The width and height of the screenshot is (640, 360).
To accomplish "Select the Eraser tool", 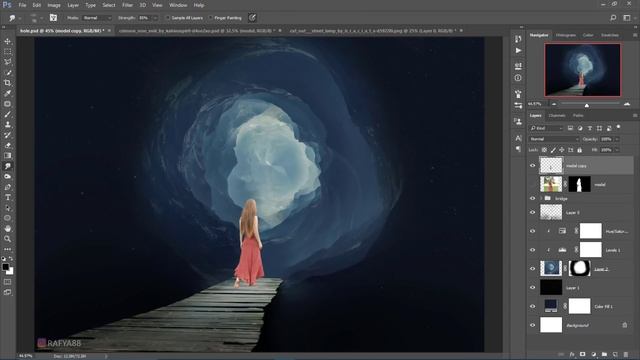I will coord(7,145).
